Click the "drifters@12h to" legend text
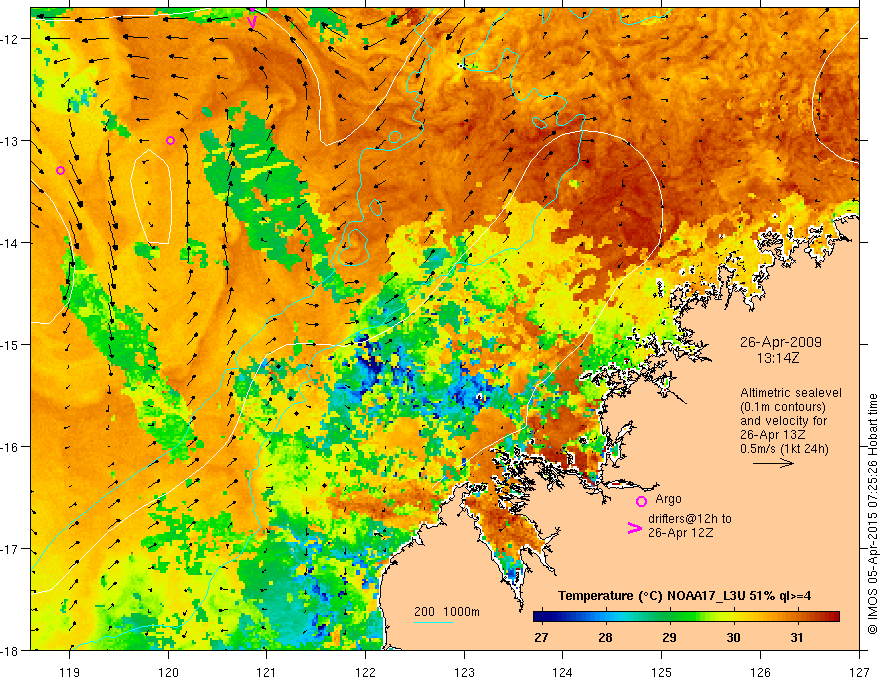Image resolution: width=880 pixels, height=680 pixels. (690, 519)
